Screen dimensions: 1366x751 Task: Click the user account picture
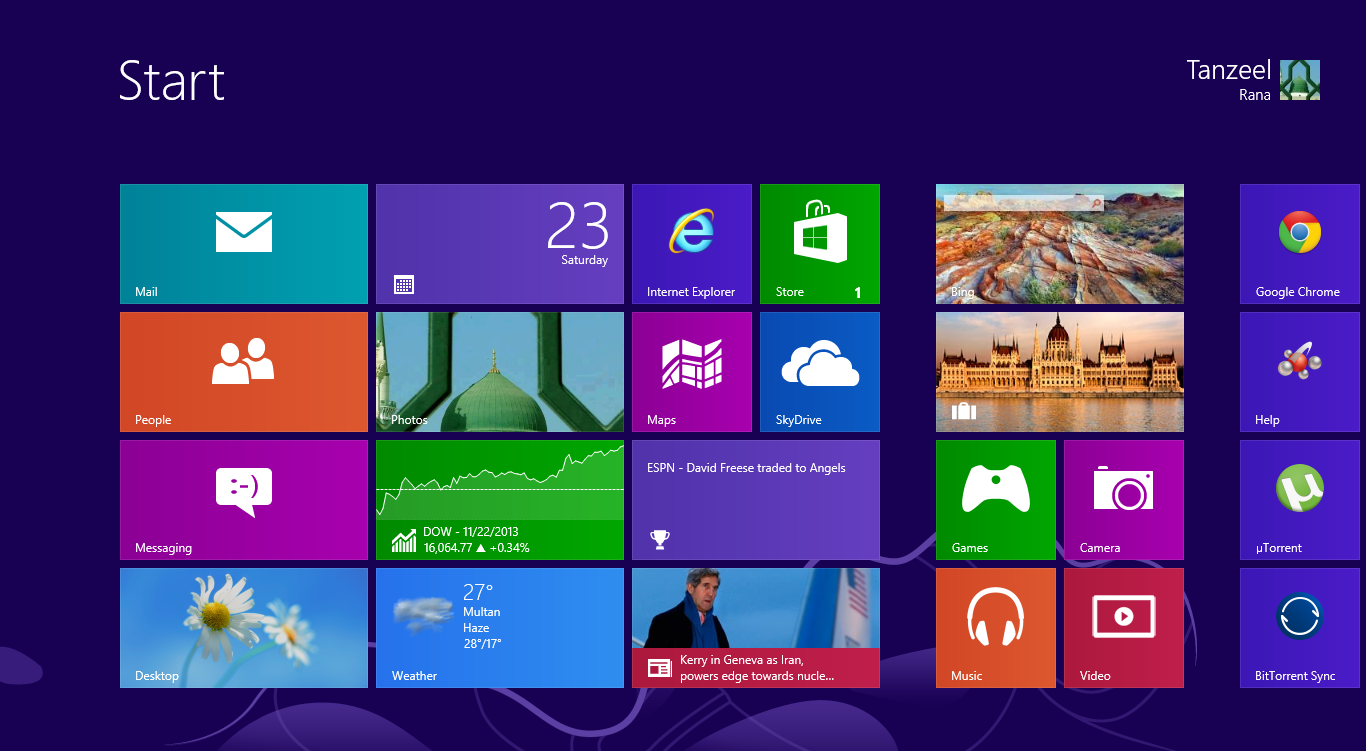tap(1300, 80)
